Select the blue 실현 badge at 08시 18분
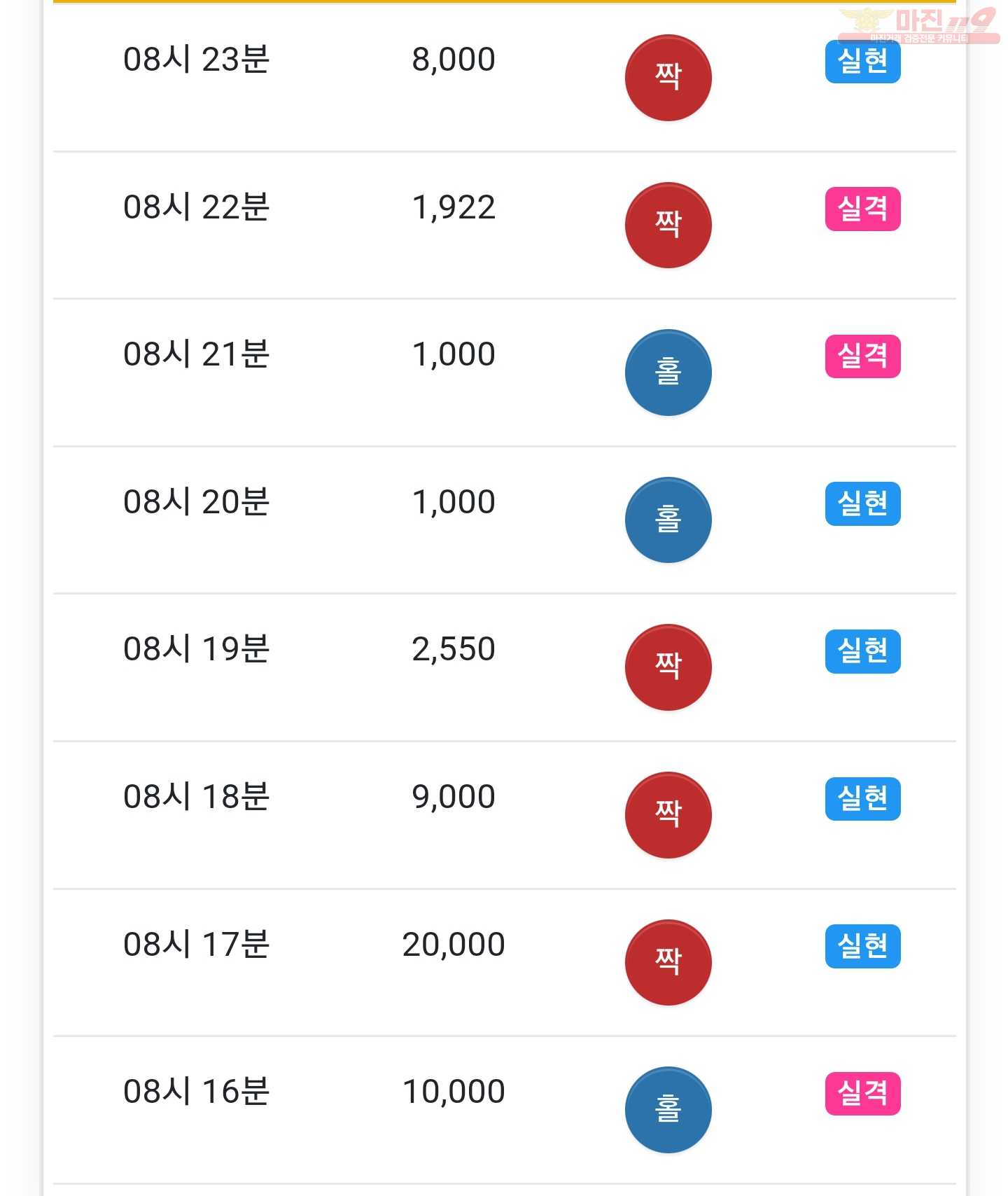The image size is (1008, 1196). [x=862, y=799]
